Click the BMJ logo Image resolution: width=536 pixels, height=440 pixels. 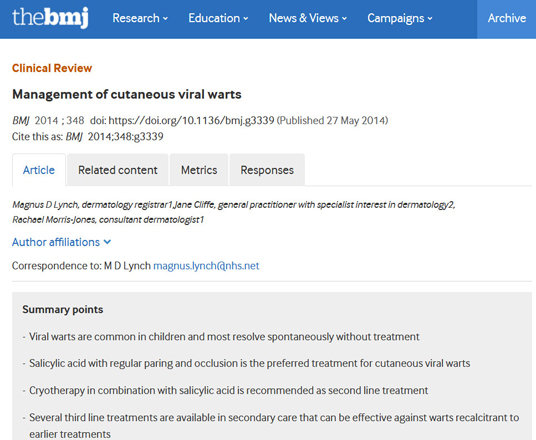(x=50, y=17)
